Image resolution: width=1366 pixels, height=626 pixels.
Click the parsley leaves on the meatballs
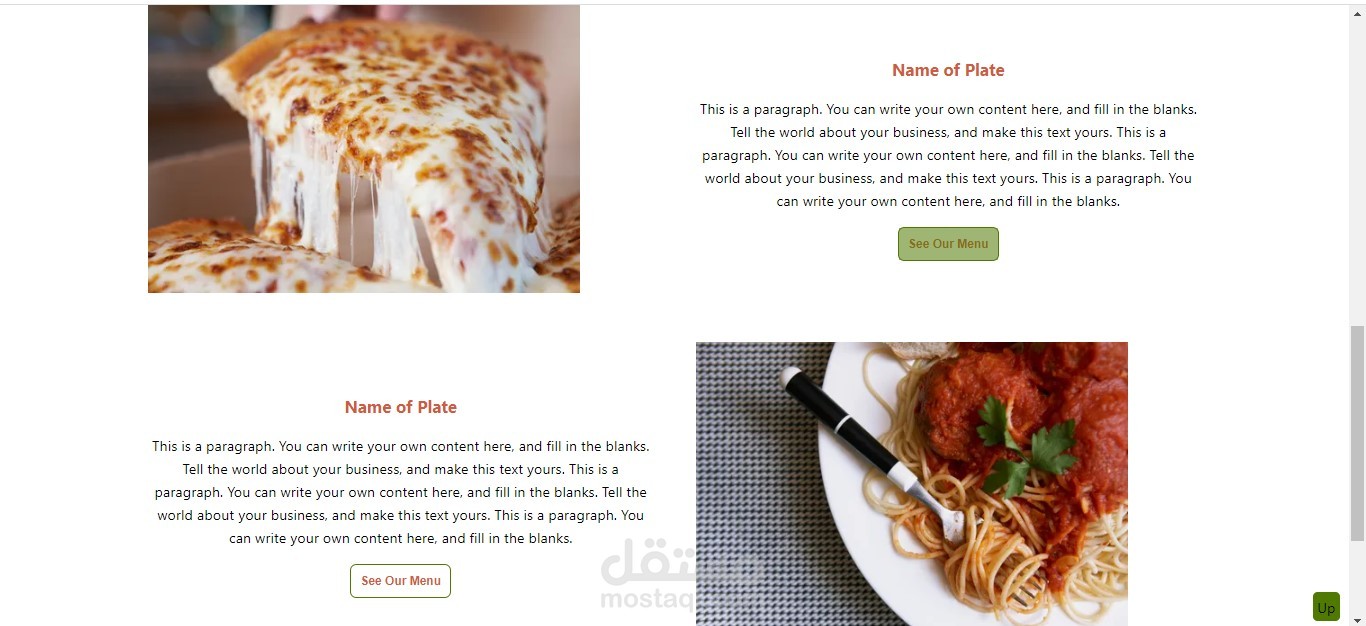click(x=1026, y=447)
